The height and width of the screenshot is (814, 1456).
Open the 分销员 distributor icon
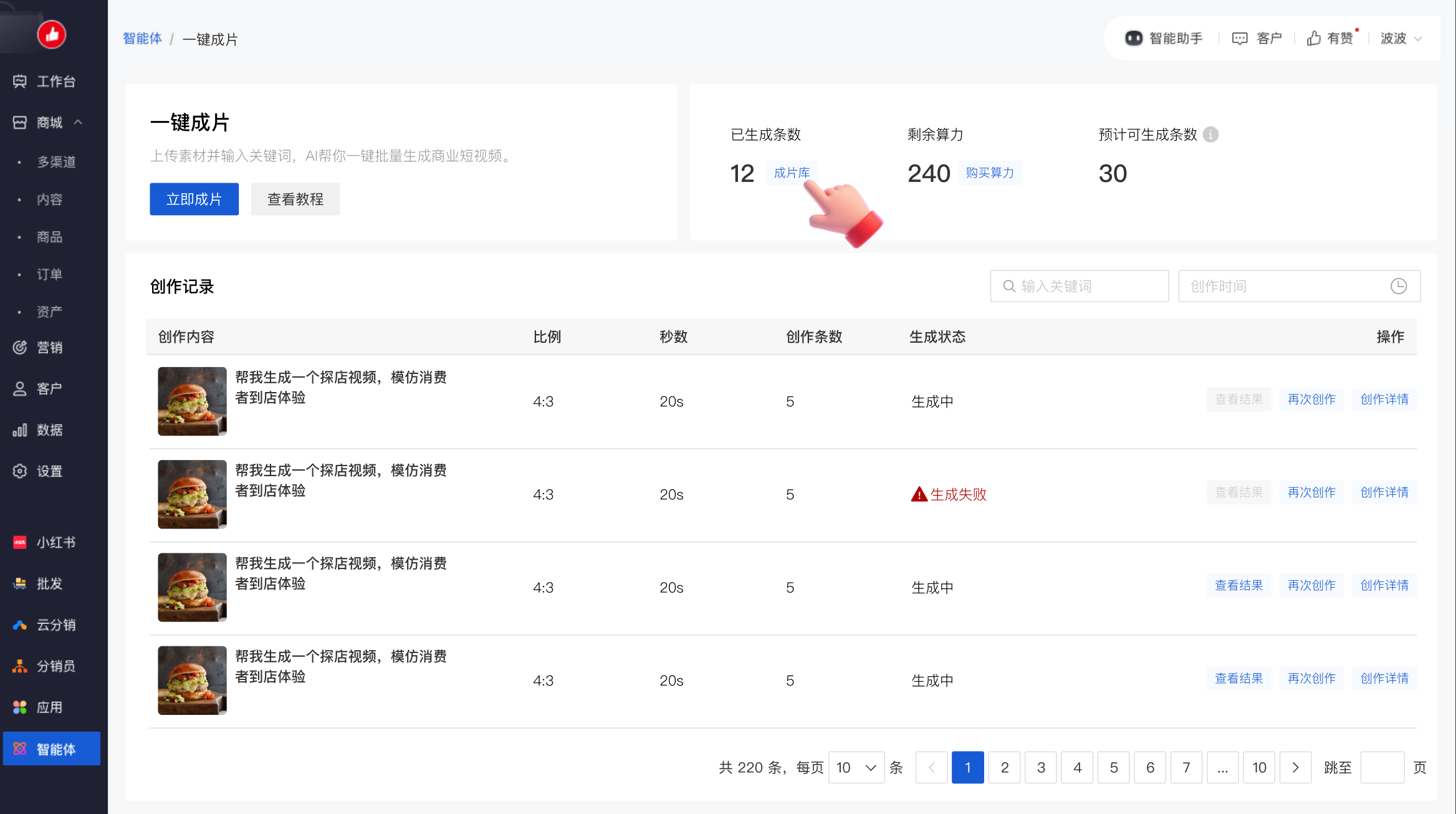pos(20,666)
